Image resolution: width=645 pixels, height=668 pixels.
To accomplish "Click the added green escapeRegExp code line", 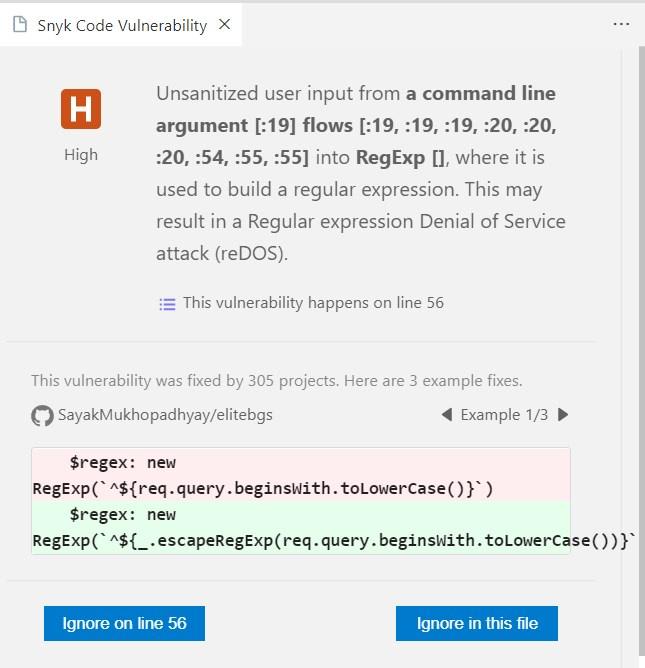I will [x=301, y=527].
